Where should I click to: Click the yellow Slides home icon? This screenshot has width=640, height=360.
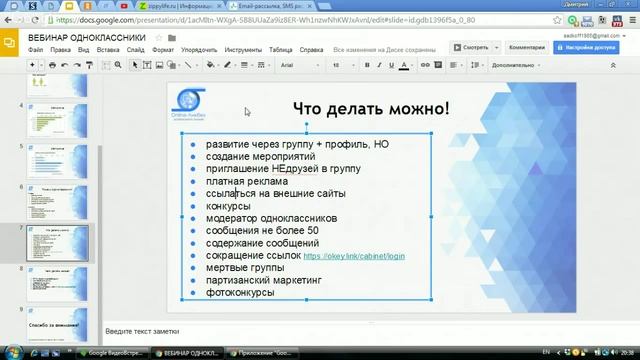click(x=9, y=42)
